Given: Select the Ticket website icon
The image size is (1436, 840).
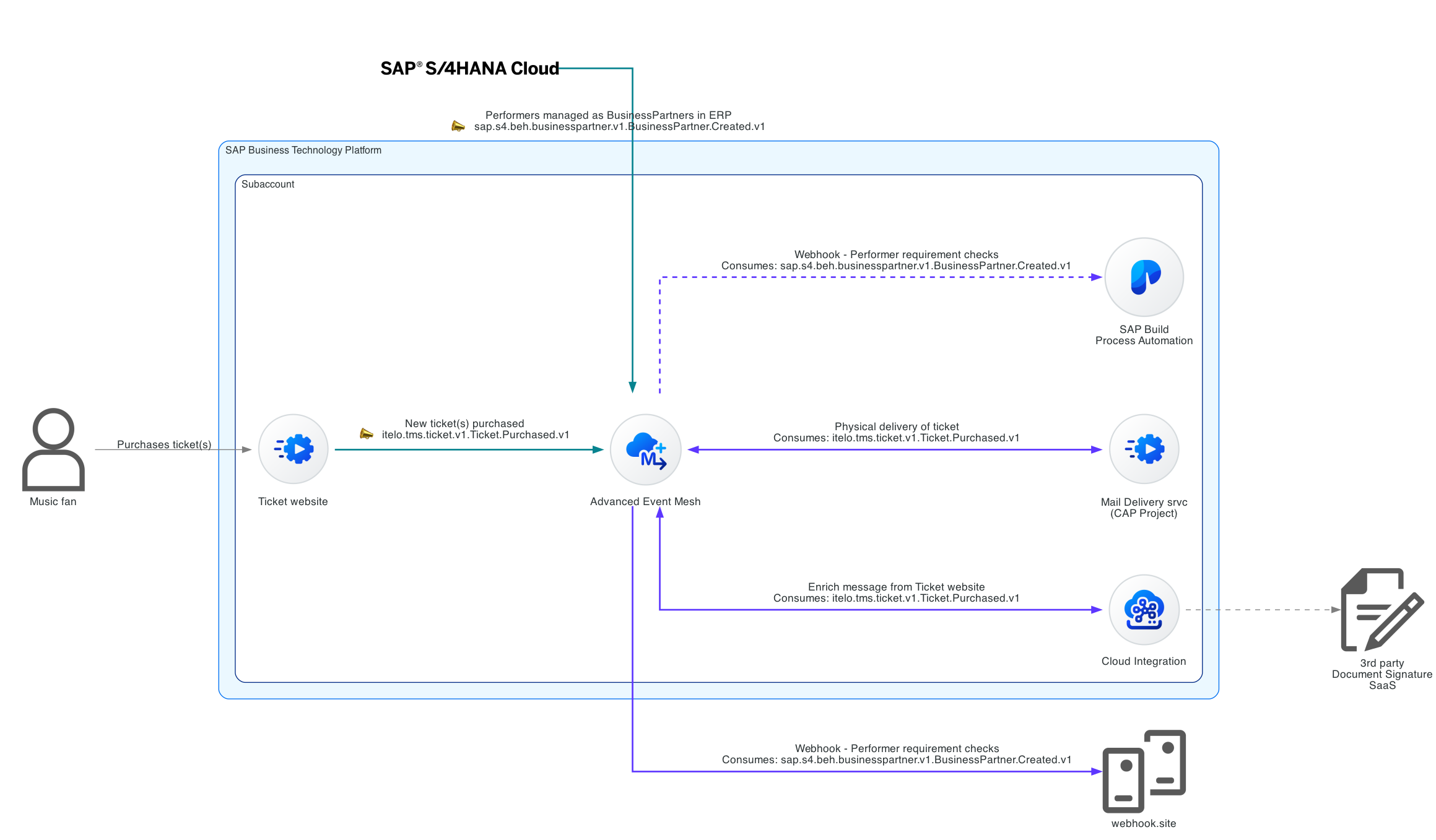Looking at the screenshot, I should pos(293,449).
